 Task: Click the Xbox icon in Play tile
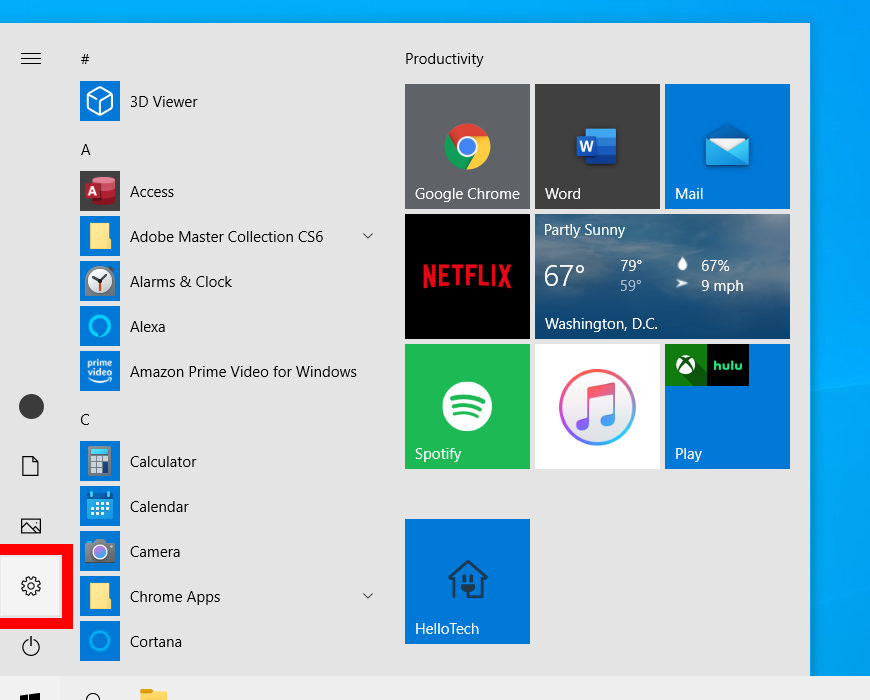click(x=686, y=365)
